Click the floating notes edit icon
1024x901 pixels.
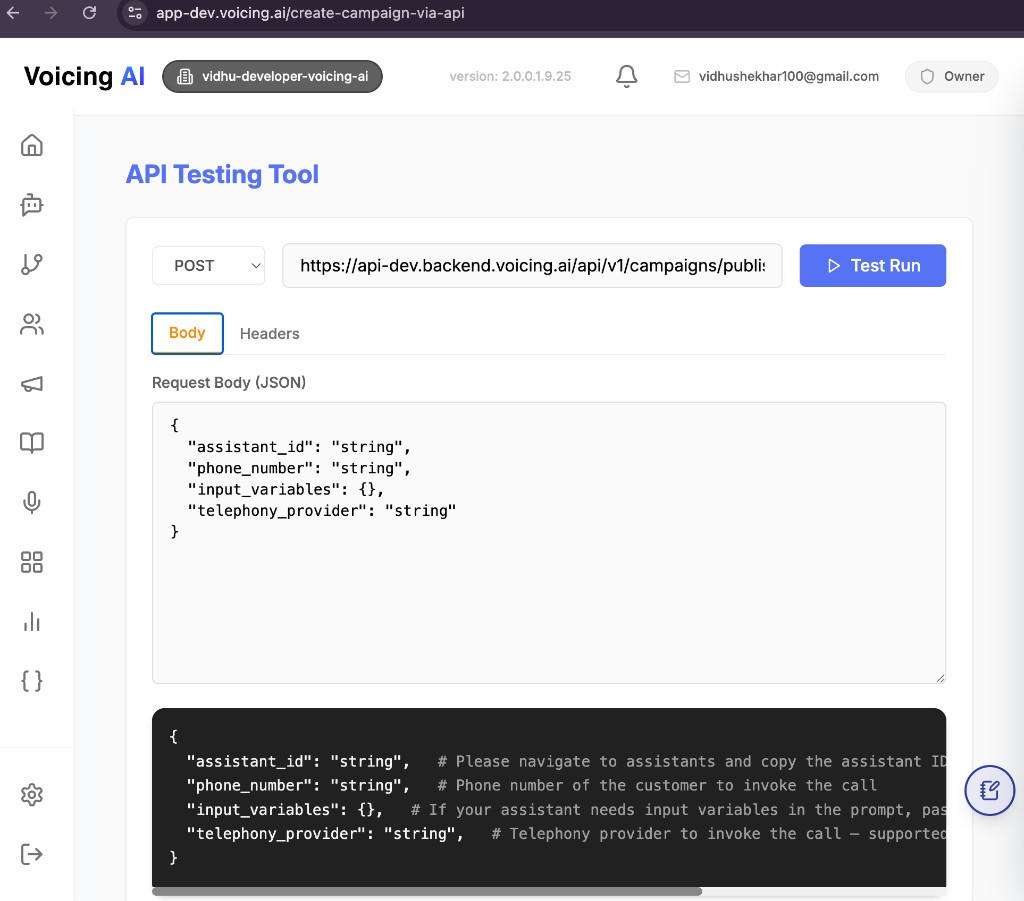point(989,790)
